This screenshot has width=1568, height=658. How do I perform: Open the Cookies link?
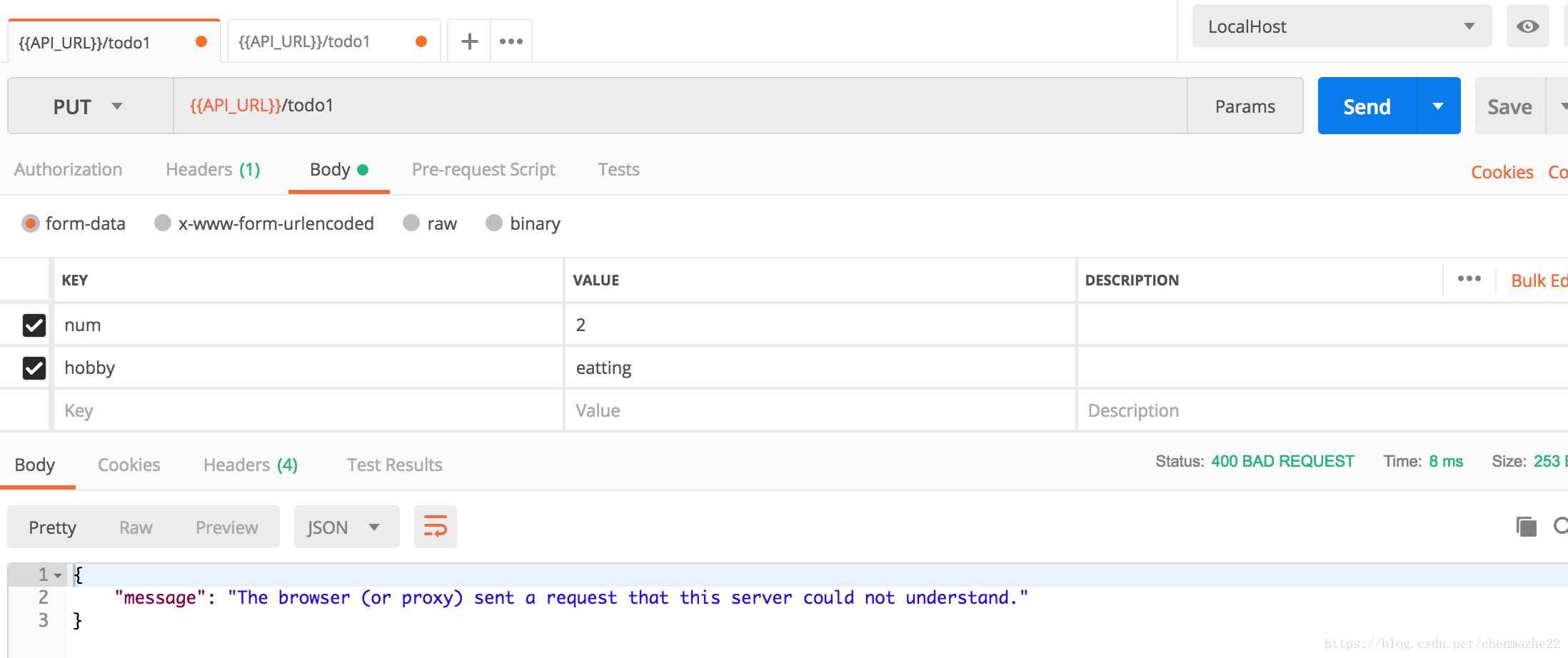tap(1502, 172)
